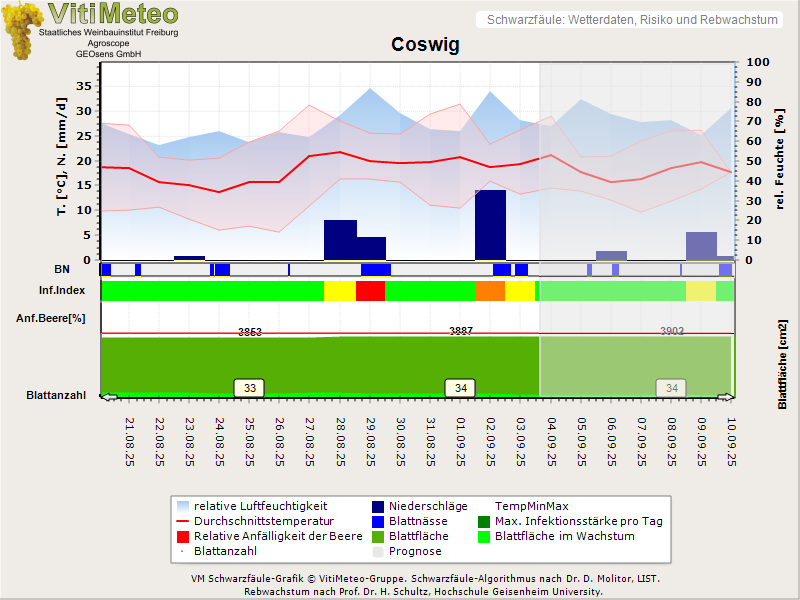Image resolution: width=800 pixels, height=600 pixels.
Task: Click the Agroscope text under the logo
Action: pyautogui.click(x=108, y=43)
